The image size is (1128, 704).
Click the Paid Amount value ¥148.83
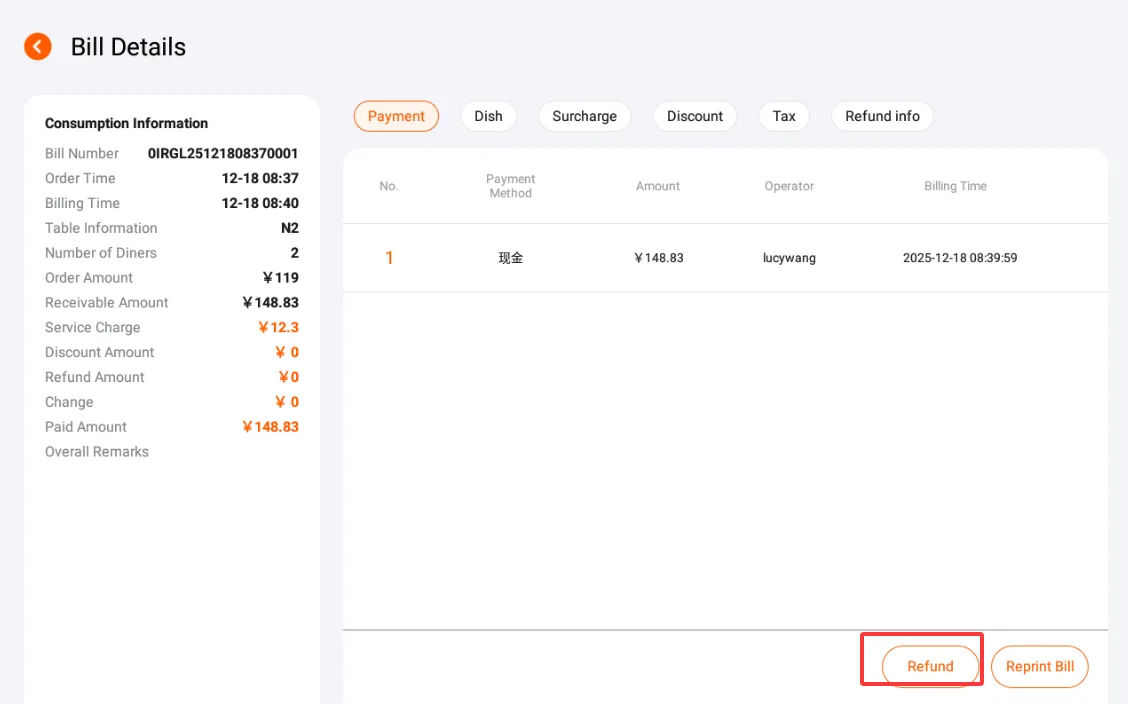(x=270, y=427)
